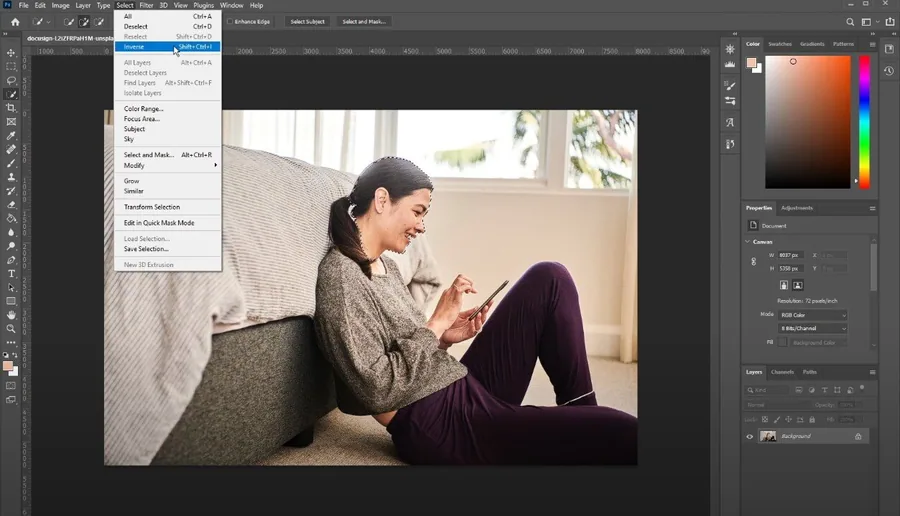Open the 8 Bits/Channel dropdown
This screenshot has width=900, height=516.
[x=813, y=328]
